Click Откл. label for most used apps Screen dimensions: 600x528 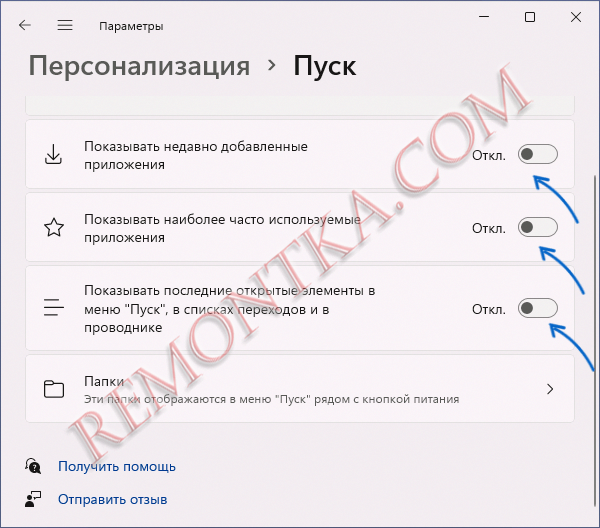tap(489, 229)
